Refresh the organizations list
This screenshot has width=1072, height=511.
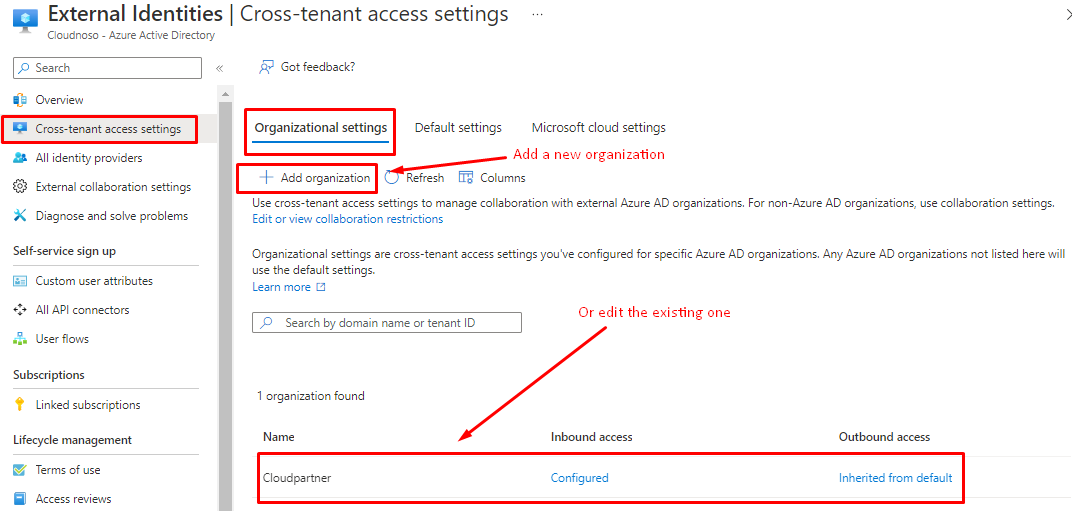point(415,178)
